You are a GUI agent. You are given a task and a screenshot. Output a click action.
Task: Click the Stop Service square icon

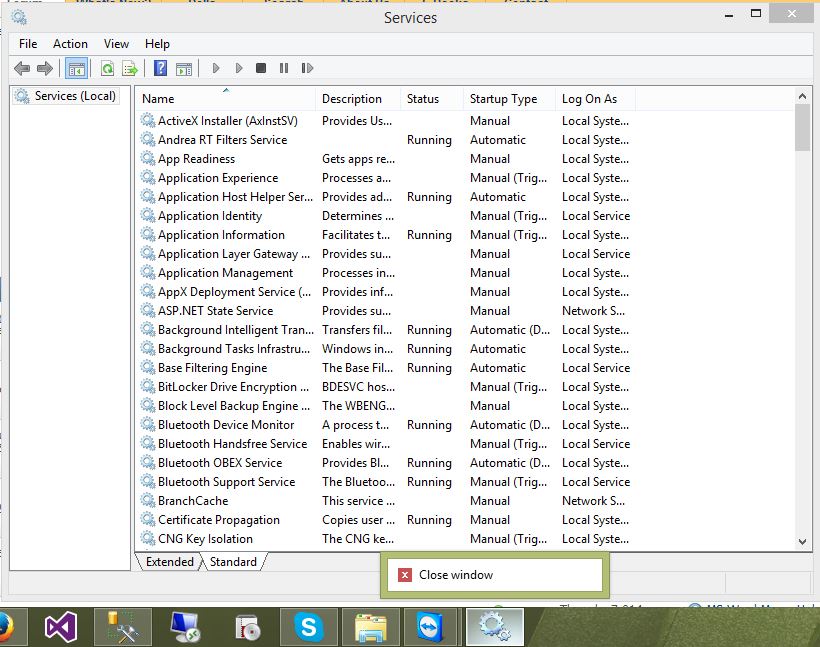[261, 68]
